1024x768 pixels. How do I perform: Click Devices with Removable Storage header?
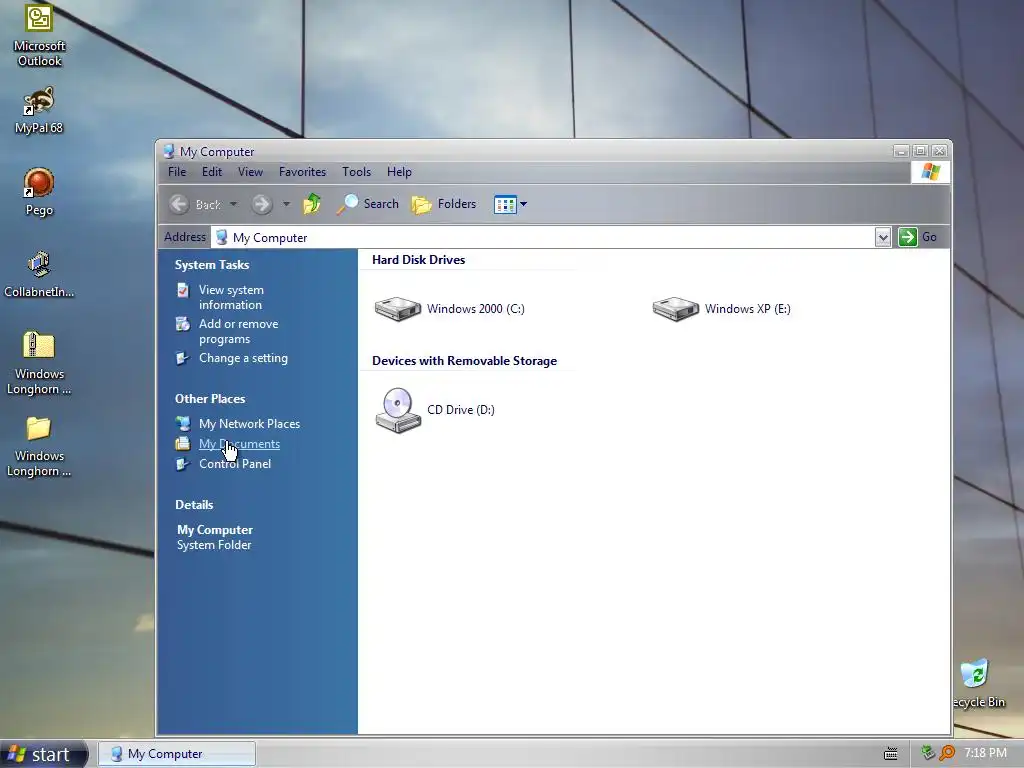(x=464, y=361)
